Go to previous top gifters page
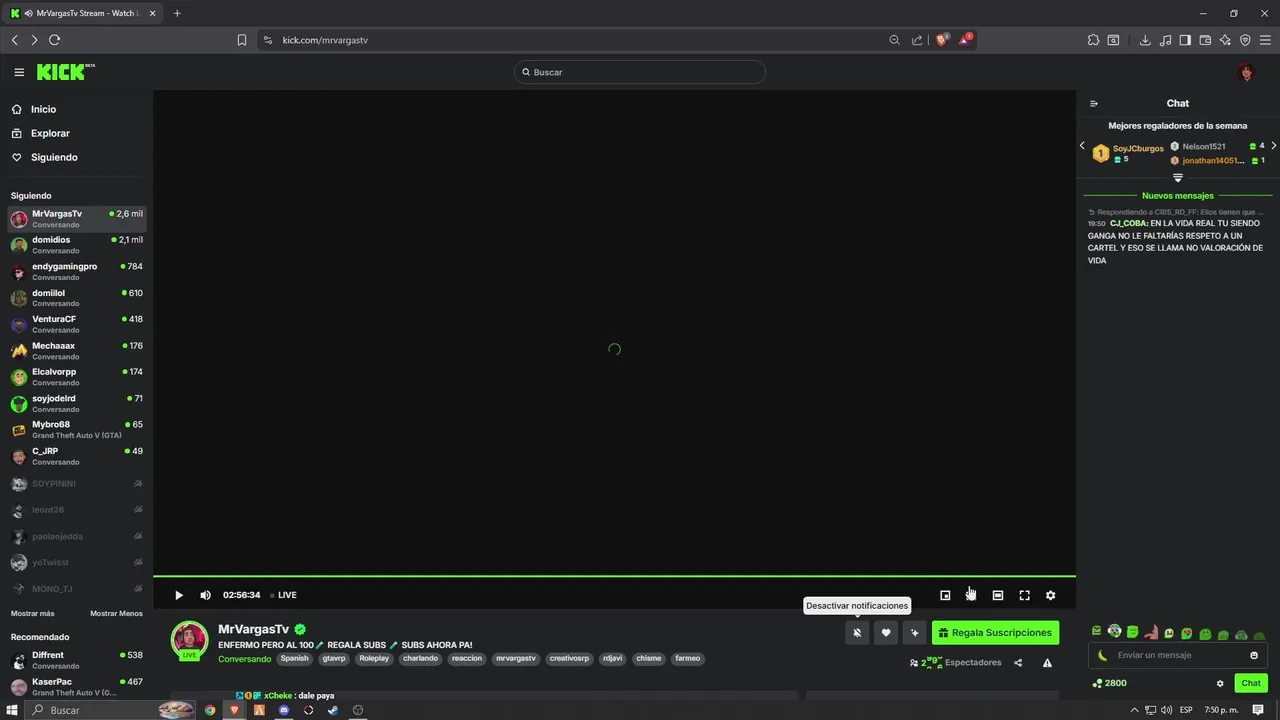The image size is (1280, 720). pos(1082,146)
